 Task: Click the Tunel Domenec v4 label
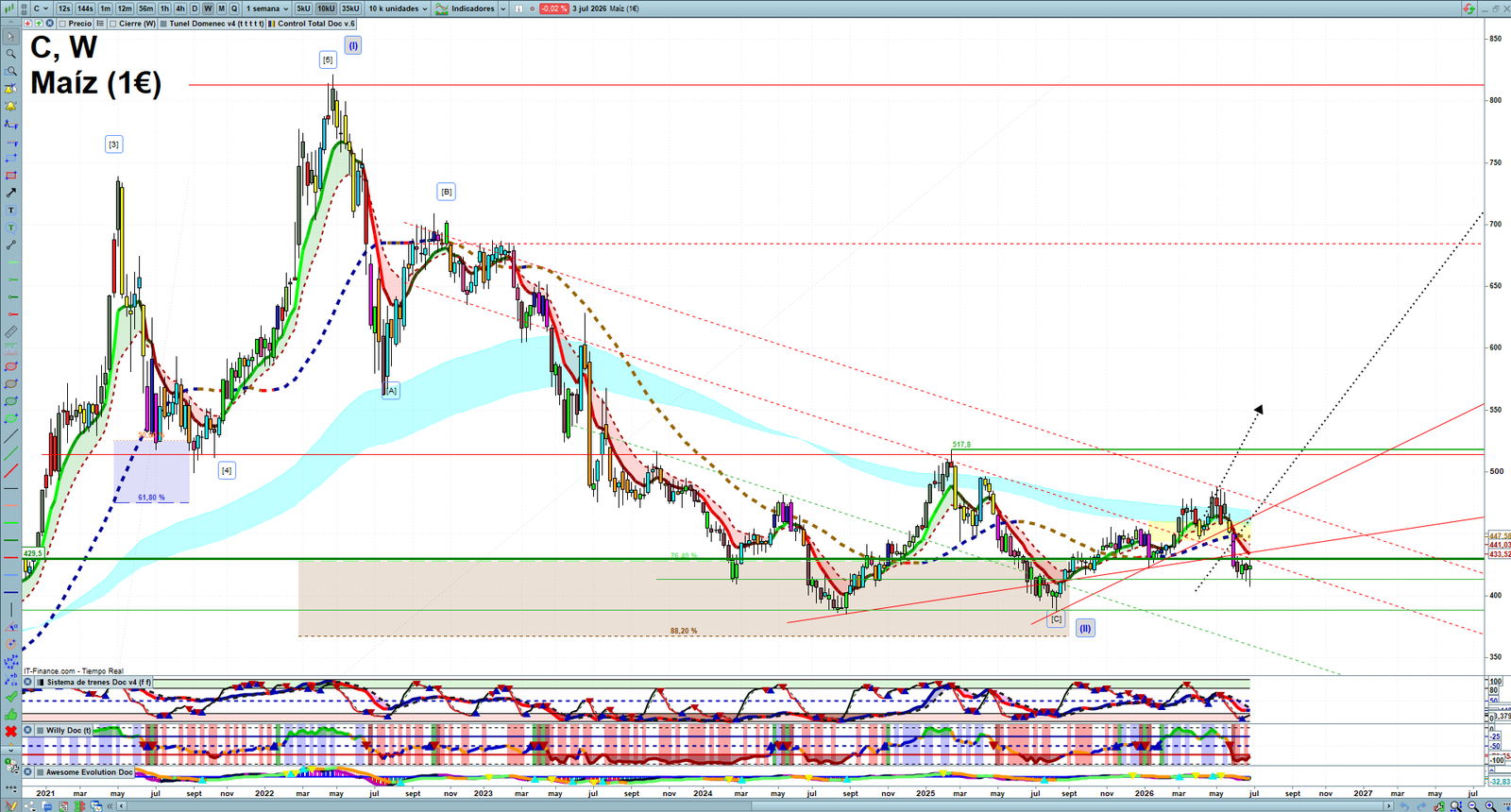pyautogui.click(x=216, y=24)
